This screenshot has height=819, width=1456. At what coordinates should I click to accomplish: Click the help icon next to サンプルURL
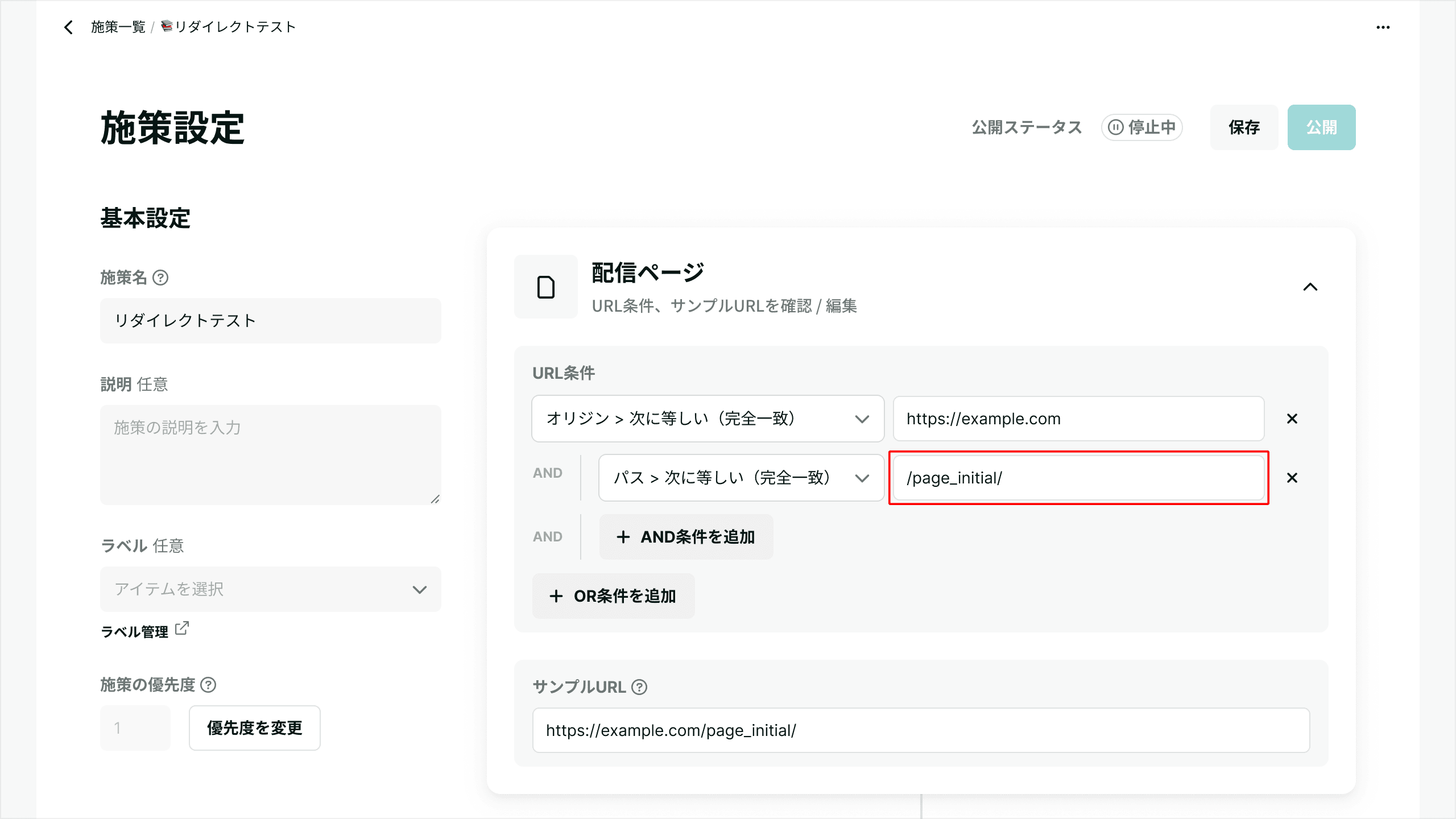point(639,687)
